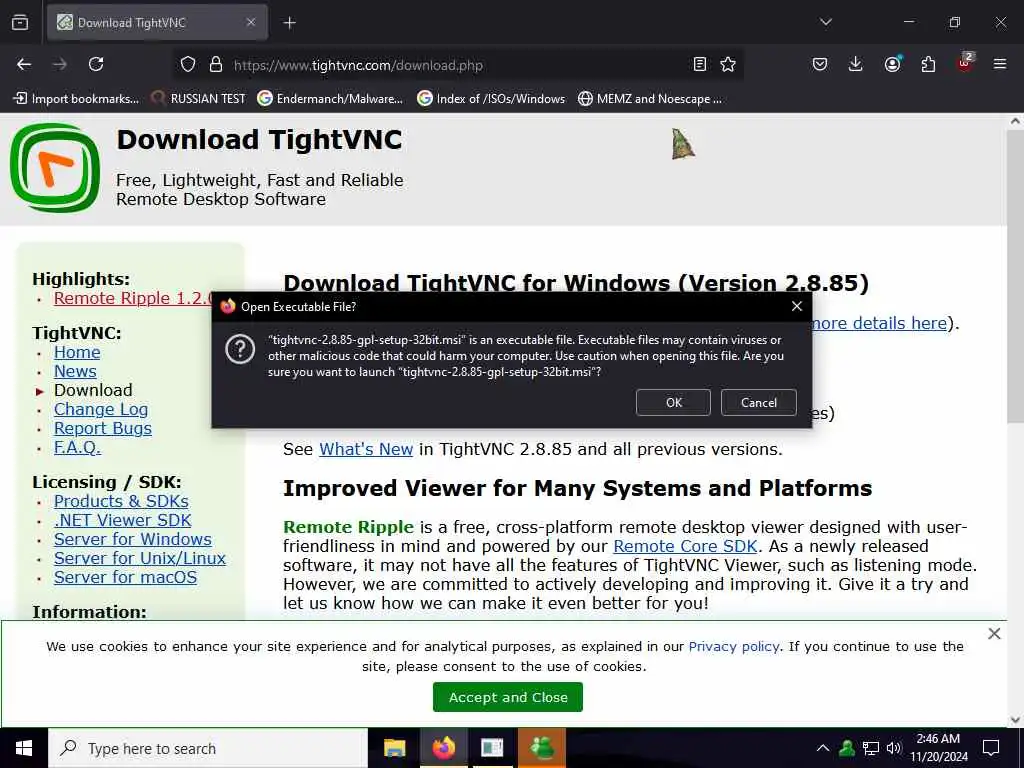Open MEMZ and Noescape bookmark
Viewport: 1024px width, 768px height.
tap(650, 99)
